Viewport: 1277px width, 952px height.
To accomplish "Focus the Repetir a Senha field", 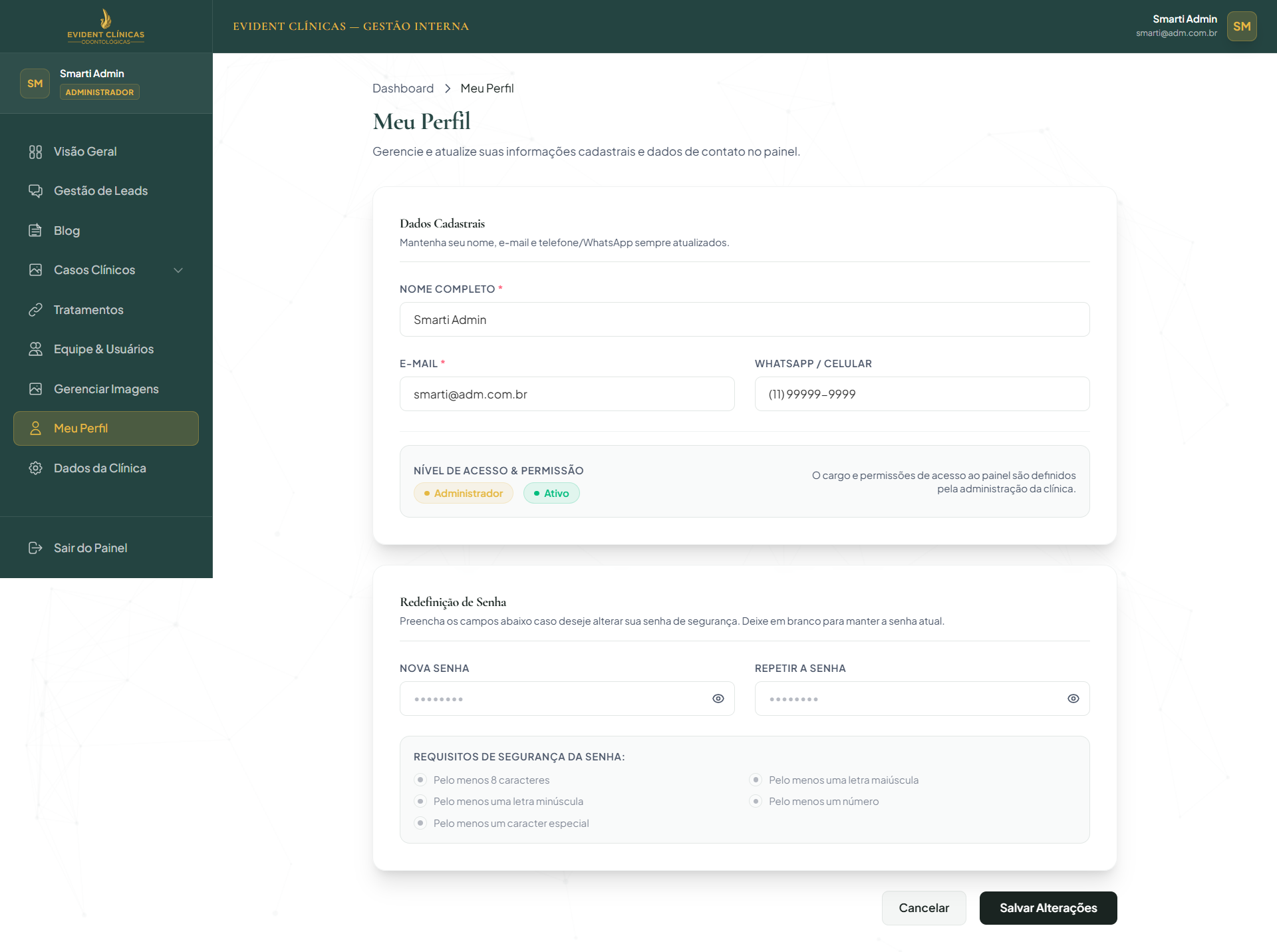I will coord(922,699).
